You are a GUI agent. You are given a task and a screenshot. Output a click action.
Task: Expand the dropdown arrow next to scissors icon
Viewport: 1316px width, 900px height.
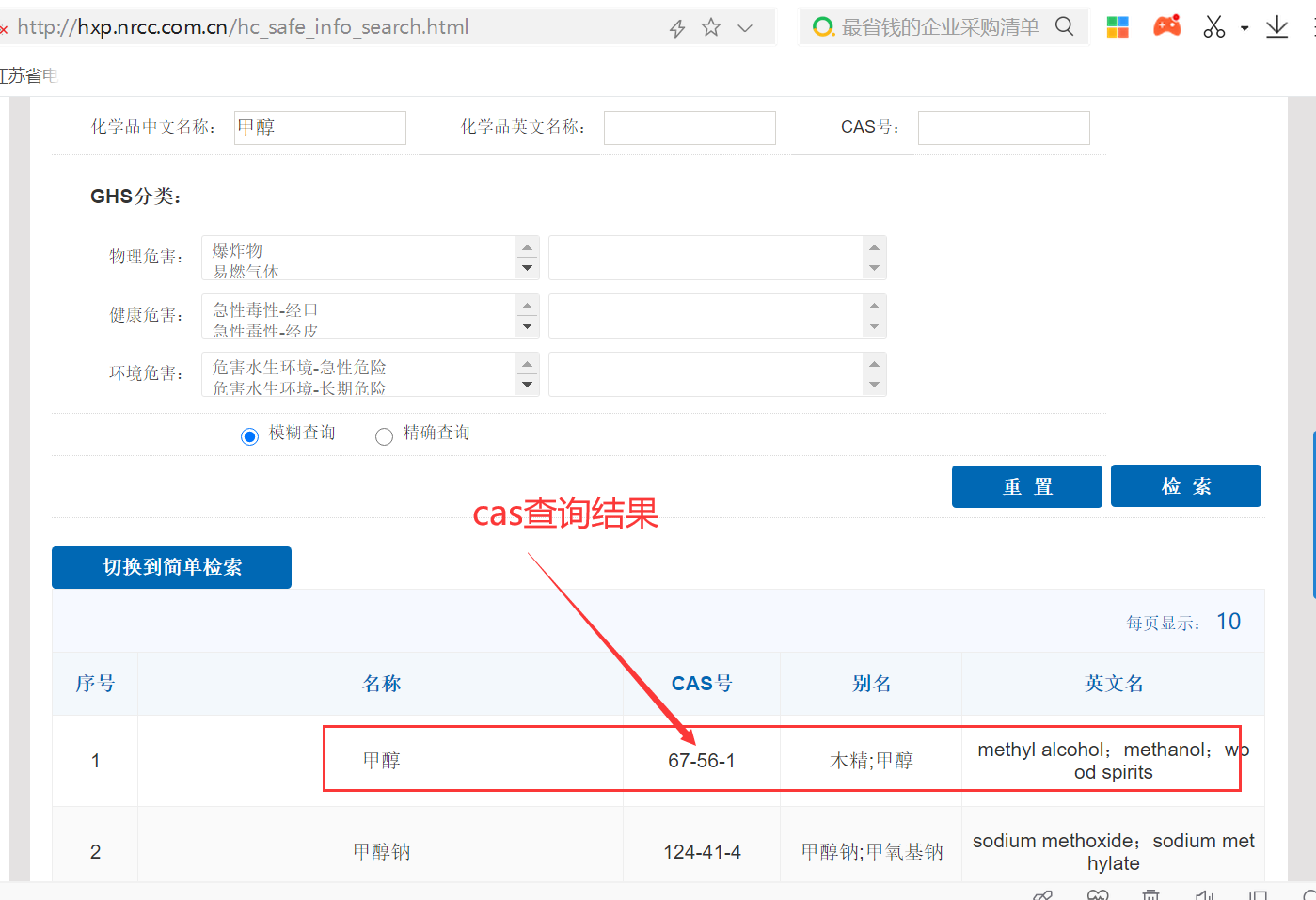[1244, 30]
